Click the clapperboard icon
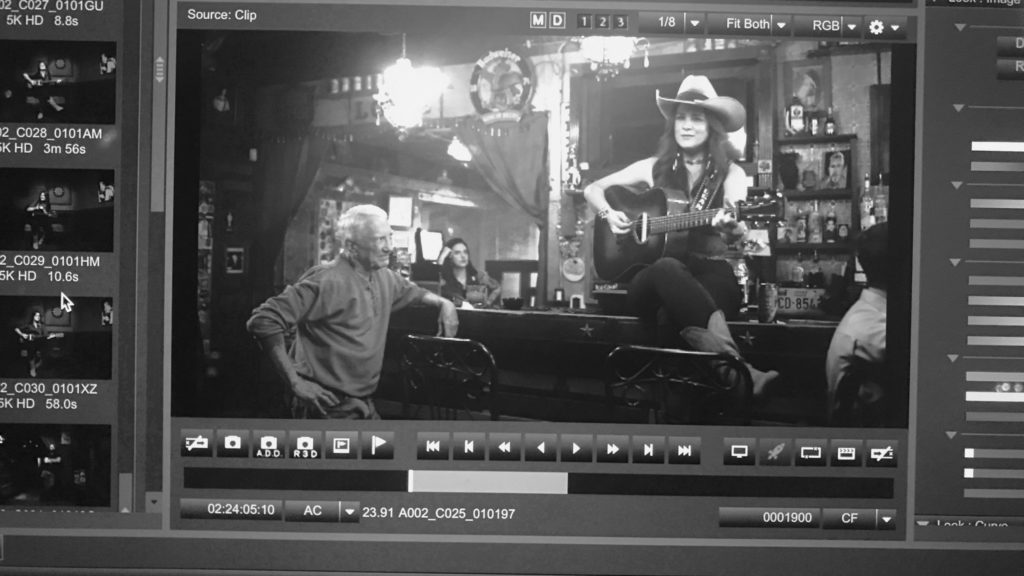 tap(846, 454)
